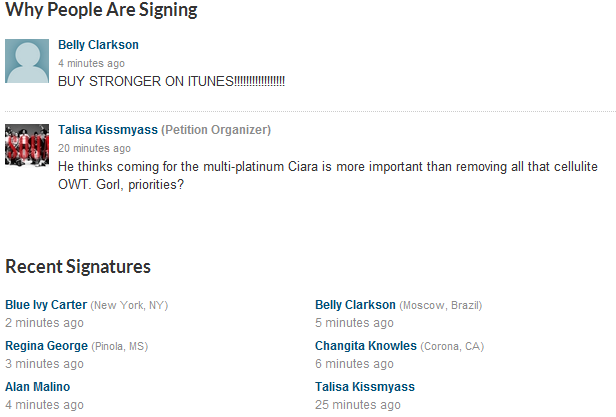The height and width of the screenshot is (417, 616).
Task: Click Belly Clarkson in Recent Signatures list
Action: [x=355, y=305]
